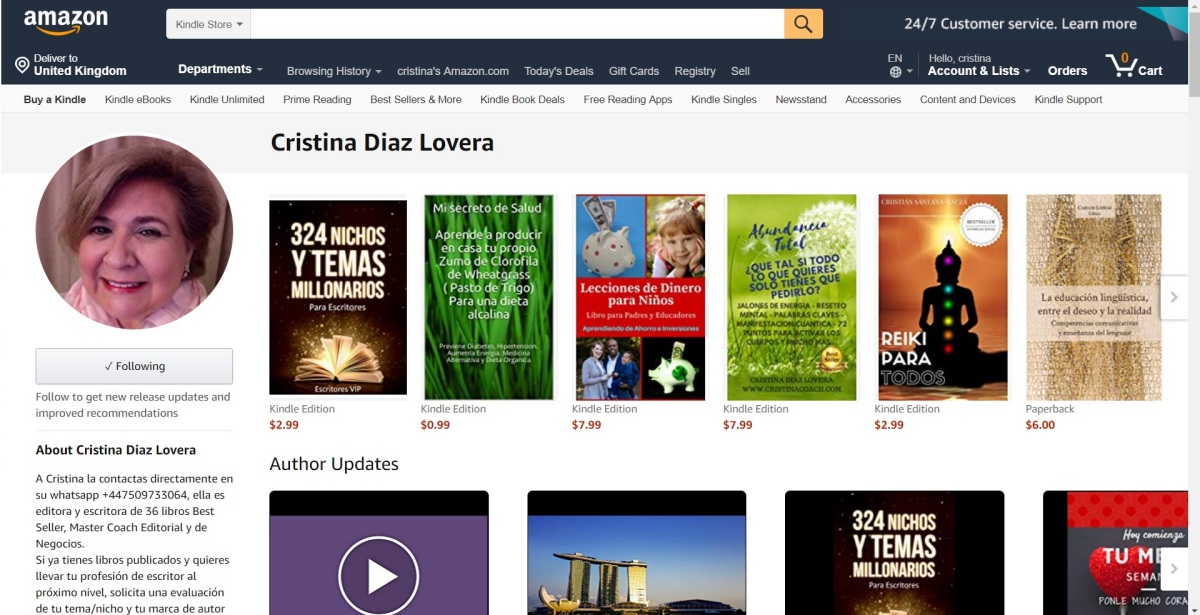Open Kindle Singles tab
This screenshot has height=615, width=1200.
pos(724,99)
